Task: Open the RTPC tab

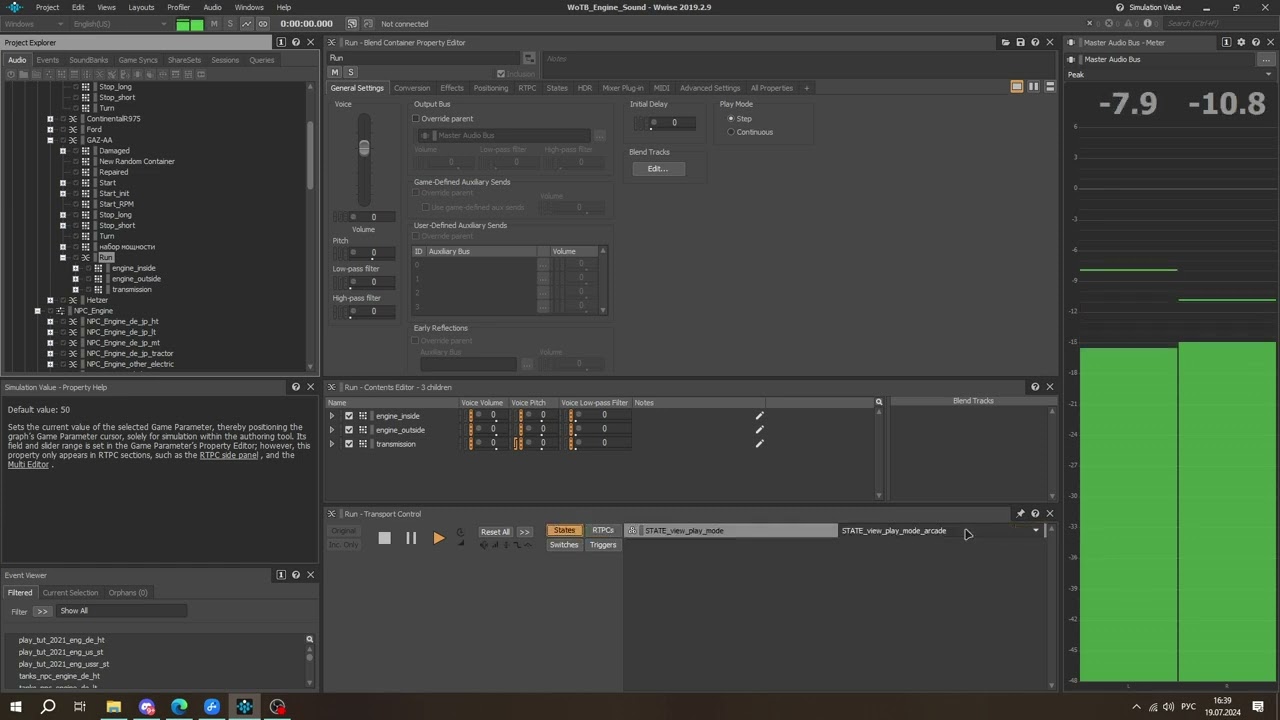Action: [527, 88]
